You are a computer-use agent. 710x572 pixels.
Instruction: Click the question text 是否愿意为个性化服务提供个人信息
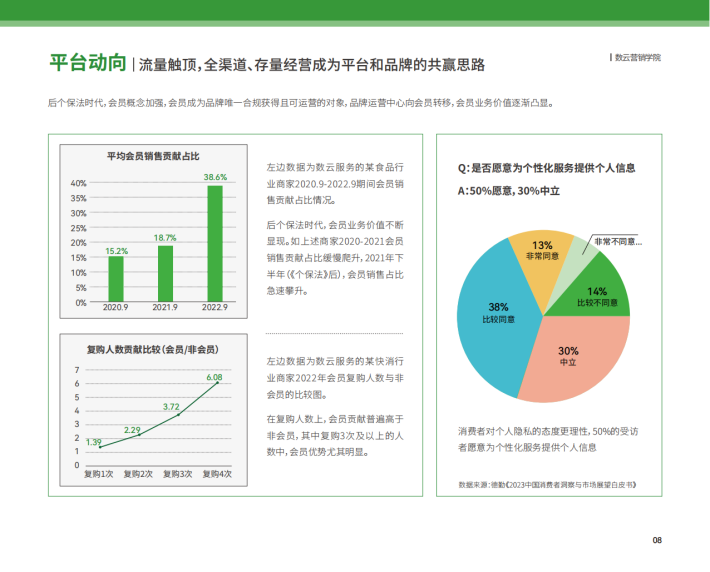coord(553,168)
